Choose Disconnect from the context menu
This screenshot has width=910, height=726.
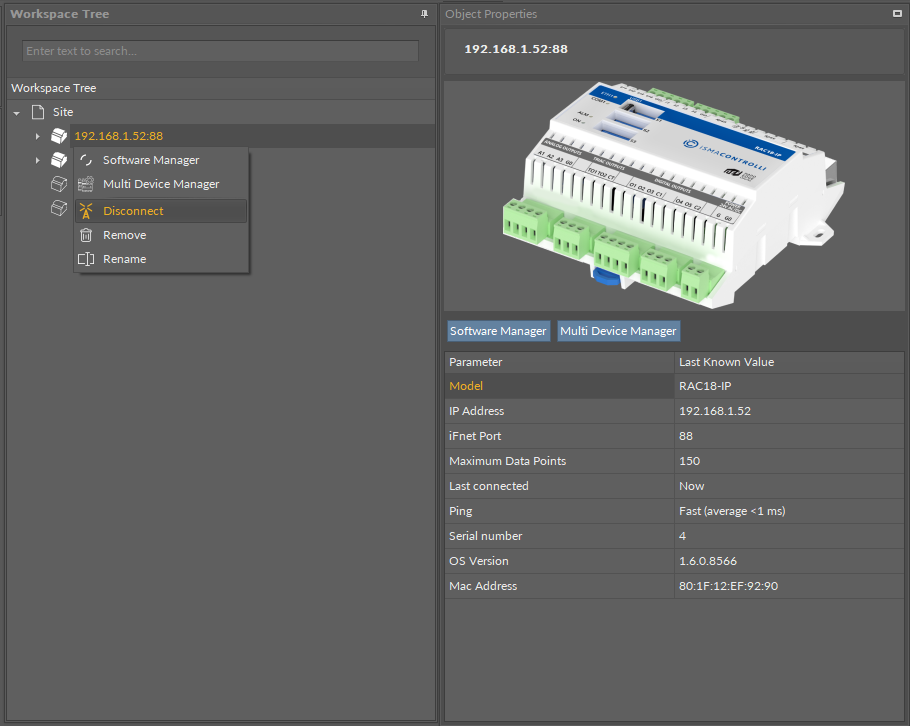click(133, 211)
